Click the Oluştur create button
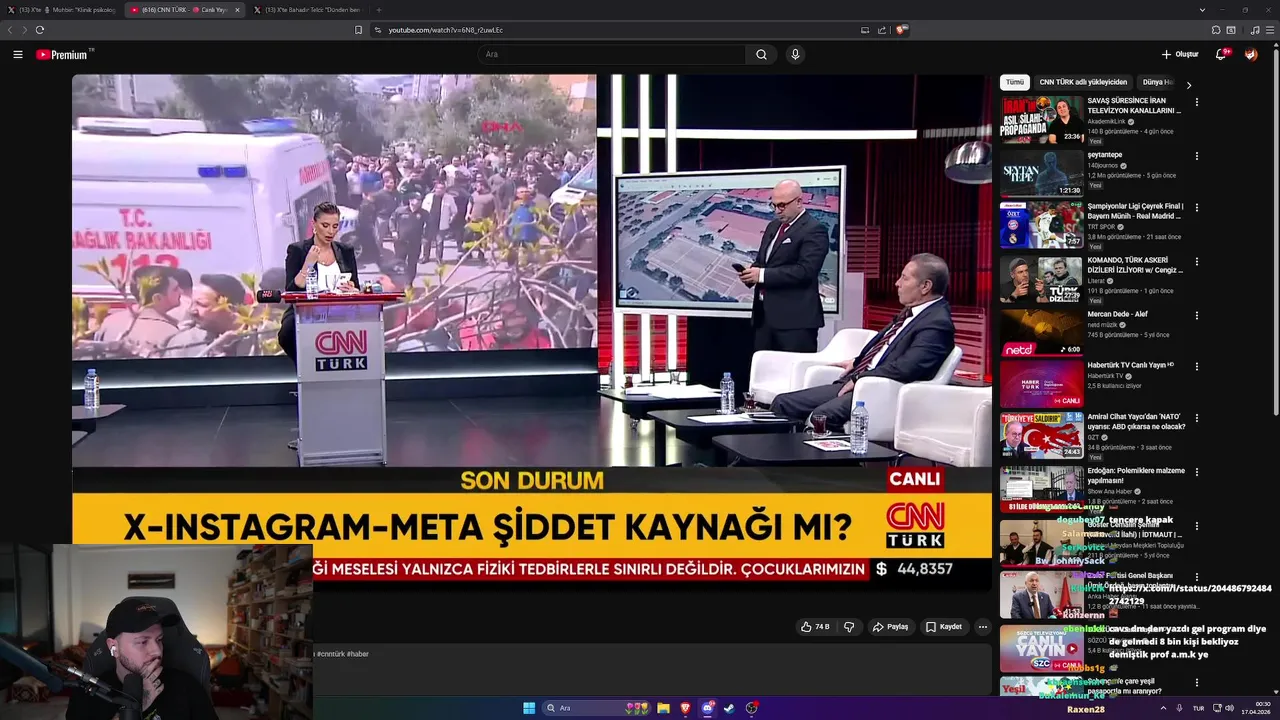Image resolution: width=1280 pixels, height=720 pixels. [1180, 55]
